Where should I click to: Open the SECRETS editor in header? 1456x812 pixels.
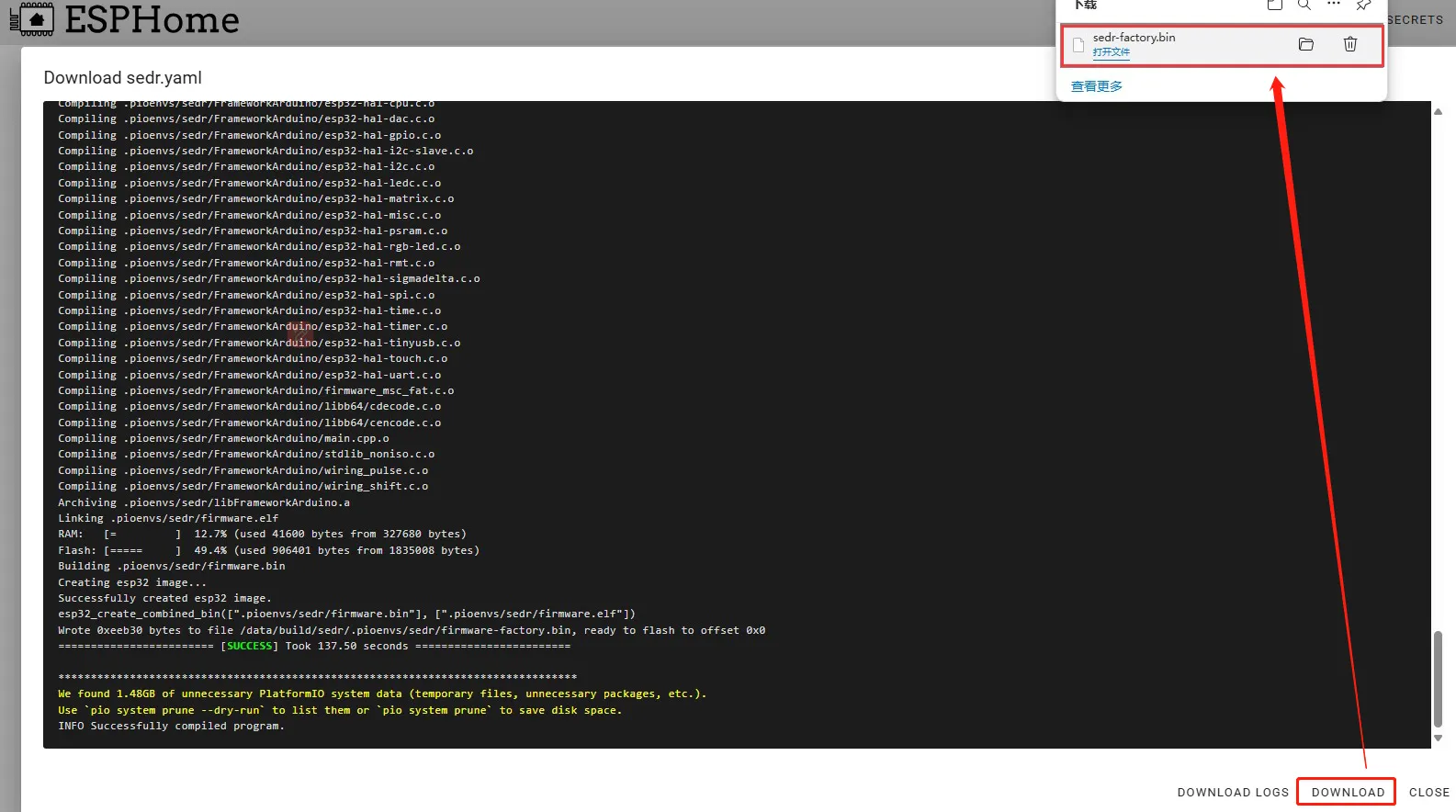point(1415,19)
